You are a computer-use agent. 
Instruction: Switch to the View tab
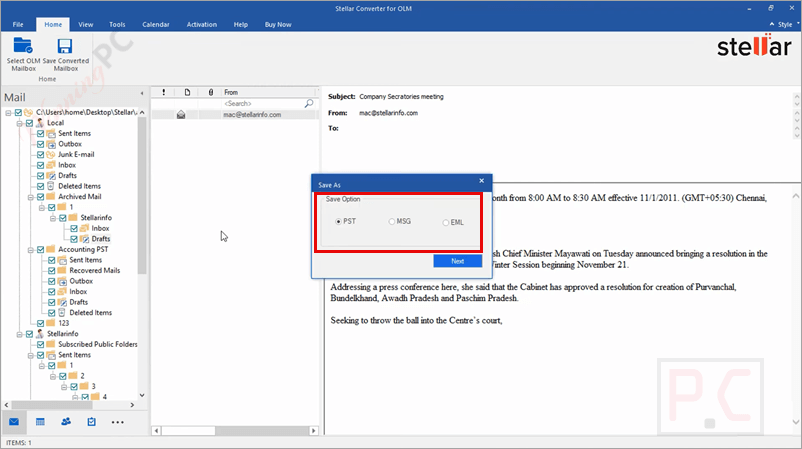tap(85, 25)
